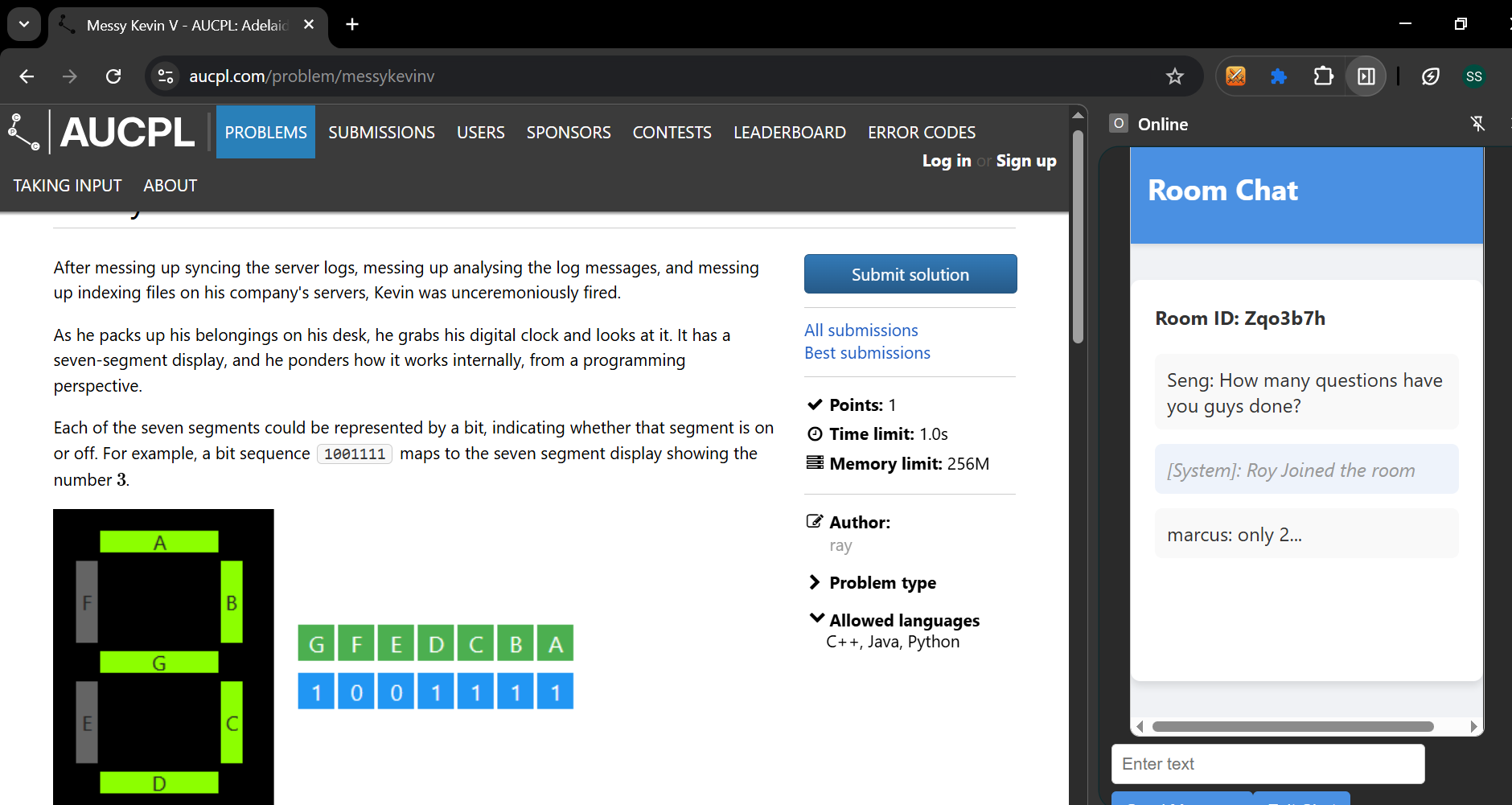This screenshot has height=805, width=1512.
Task: View All submissions link
Action: tap(861, 331)
